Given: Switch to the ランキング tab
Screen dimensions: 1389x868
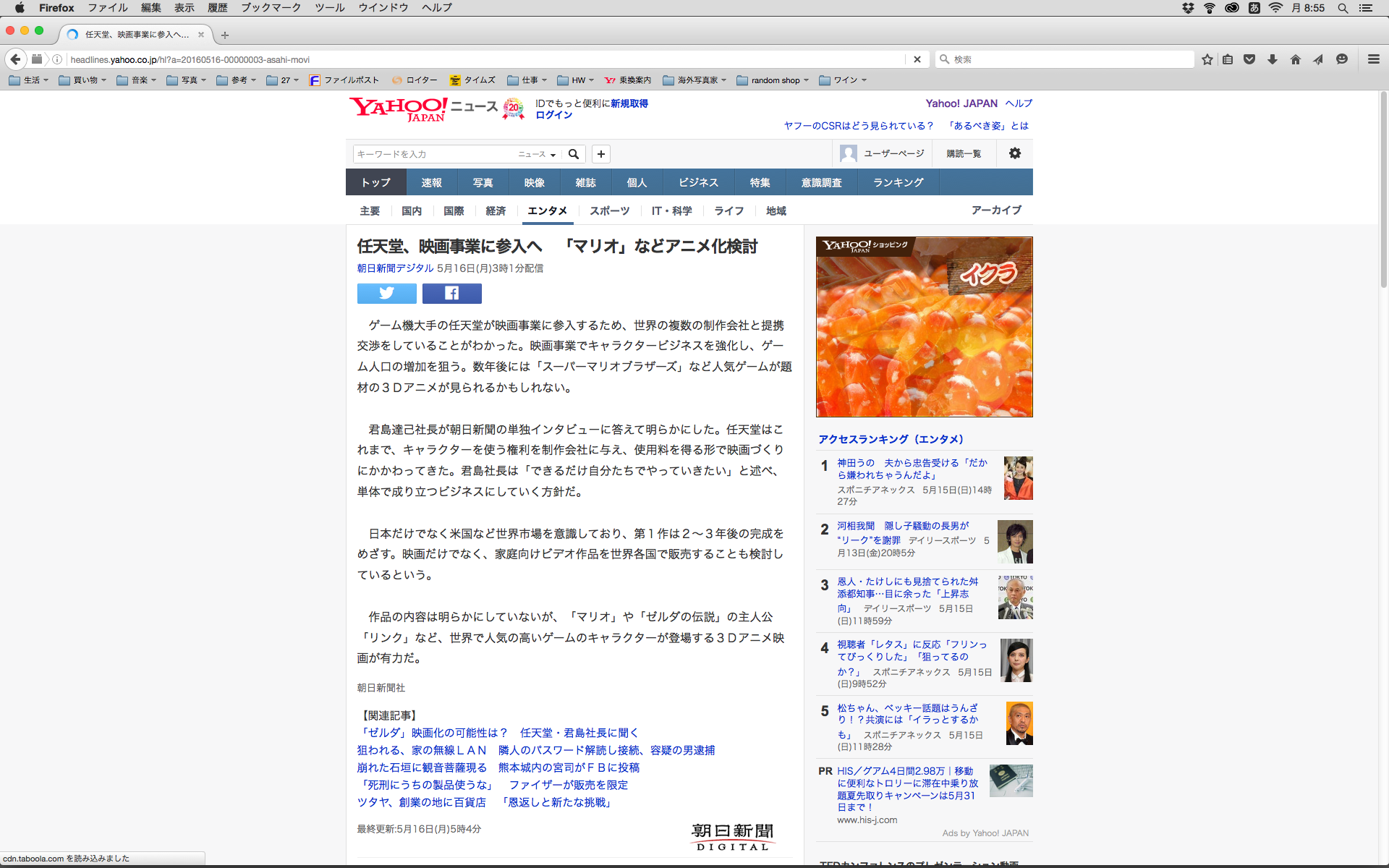Looking at the screenshot, I should click(x=898, y=182).
